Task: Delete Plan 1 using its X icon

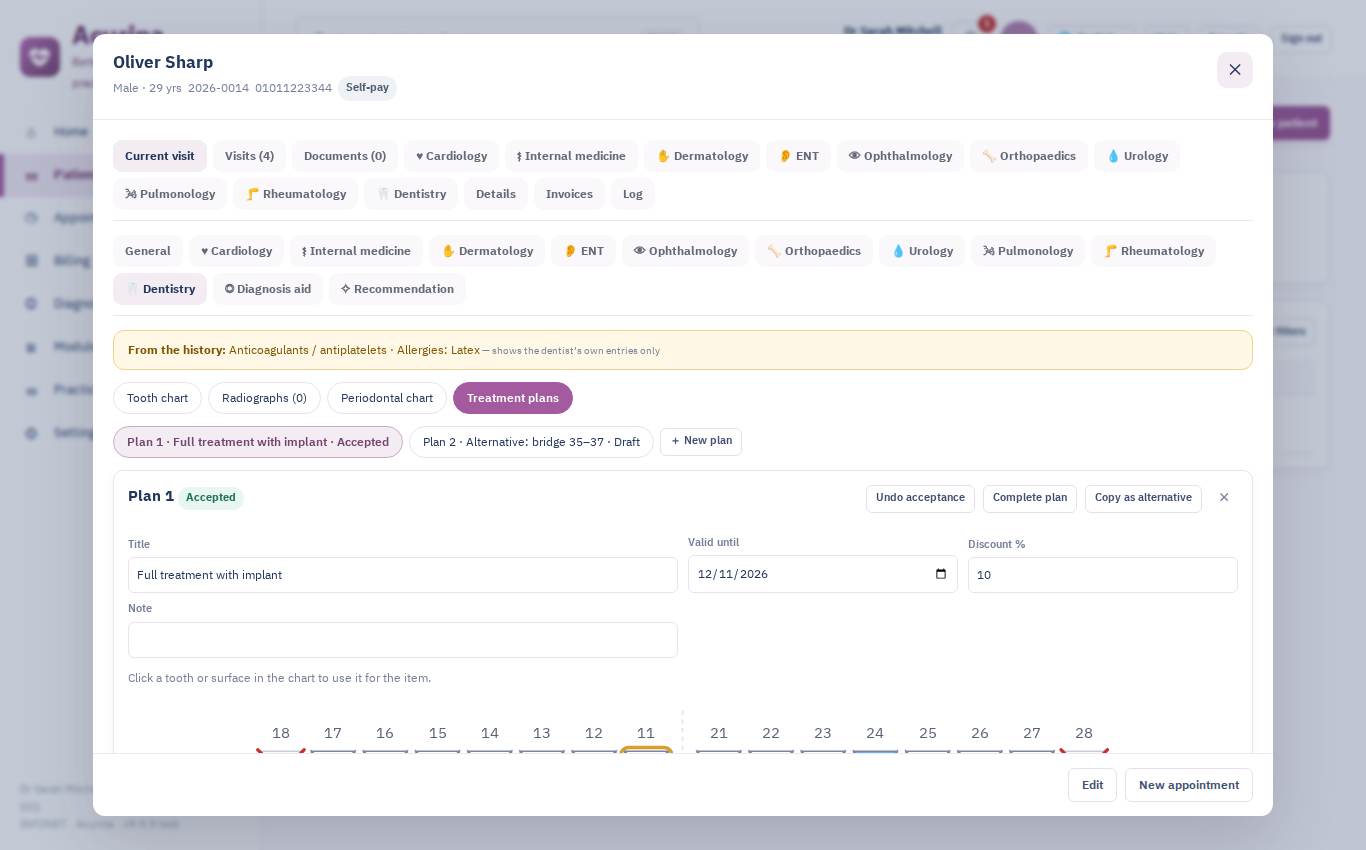Action: (x=1224, y=497)
